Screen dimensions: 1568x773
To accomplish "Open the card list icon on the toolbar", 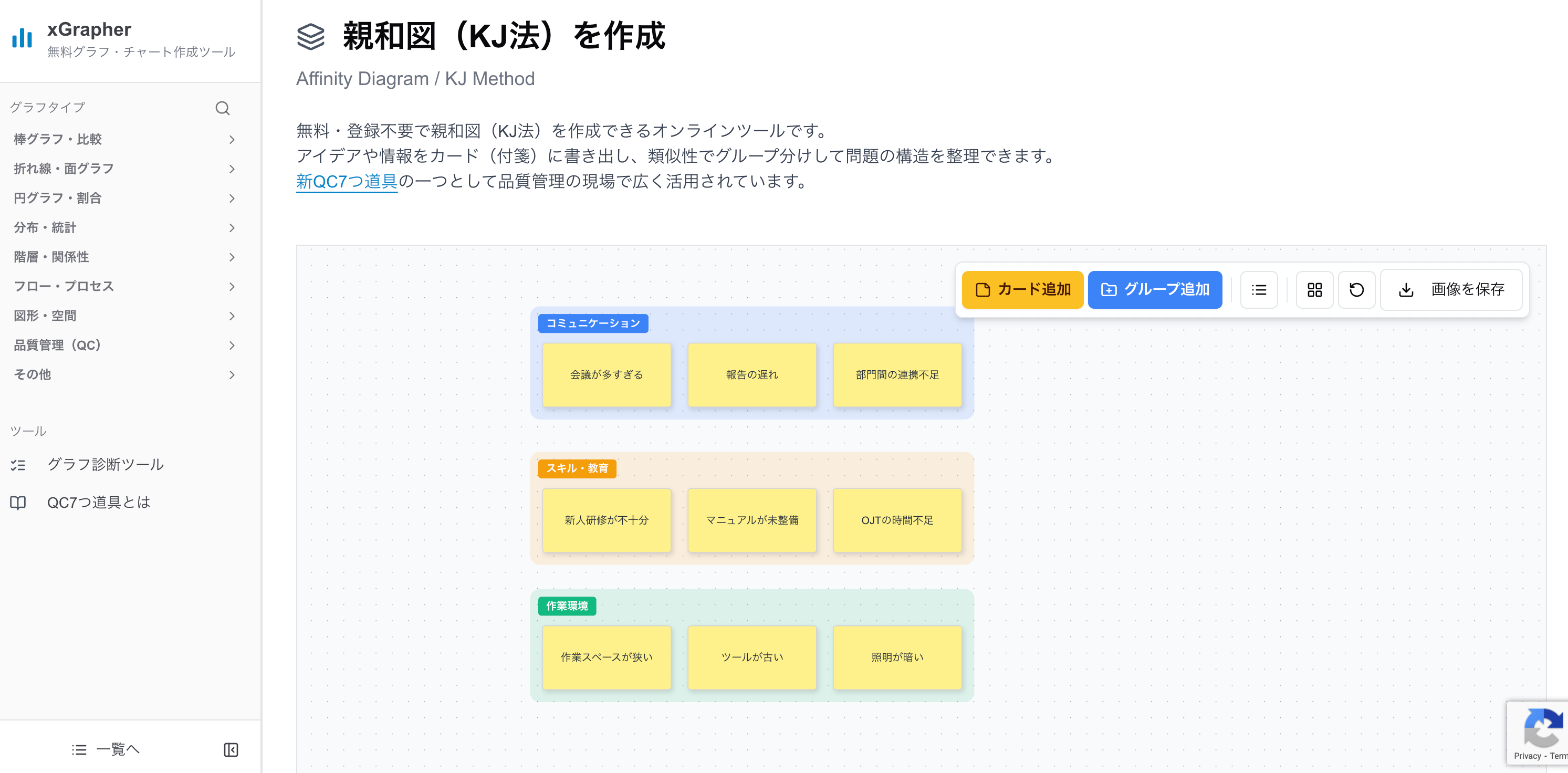I will pyautogui.click(x=1259, y=290).
